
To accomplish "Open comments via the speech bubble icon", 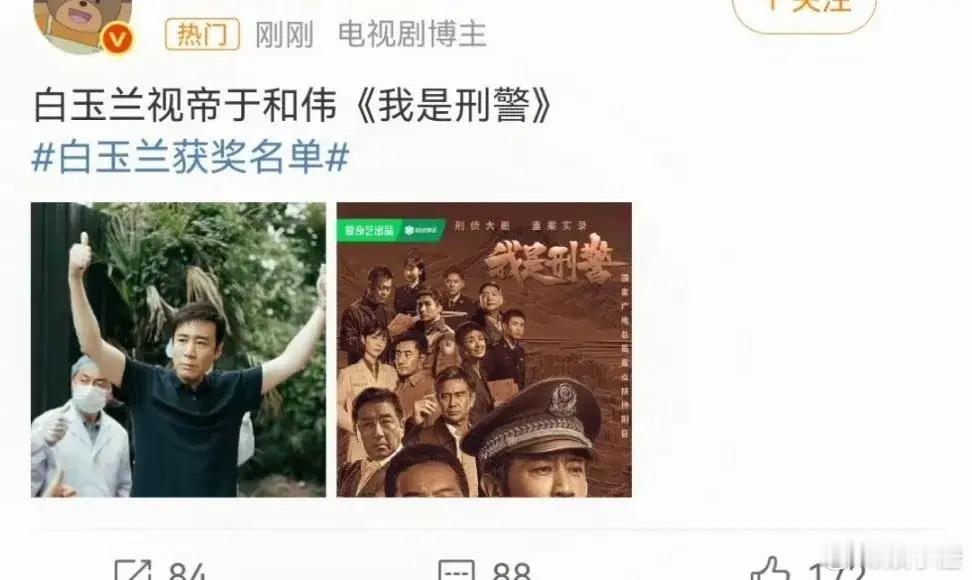I will click(x=456, y=570).
